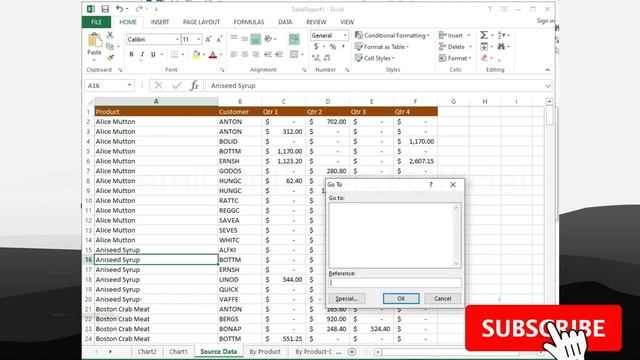This screenshot has height=360, width=640.
Task: Collapse the ribbon chevron
Action: [547, 70]
